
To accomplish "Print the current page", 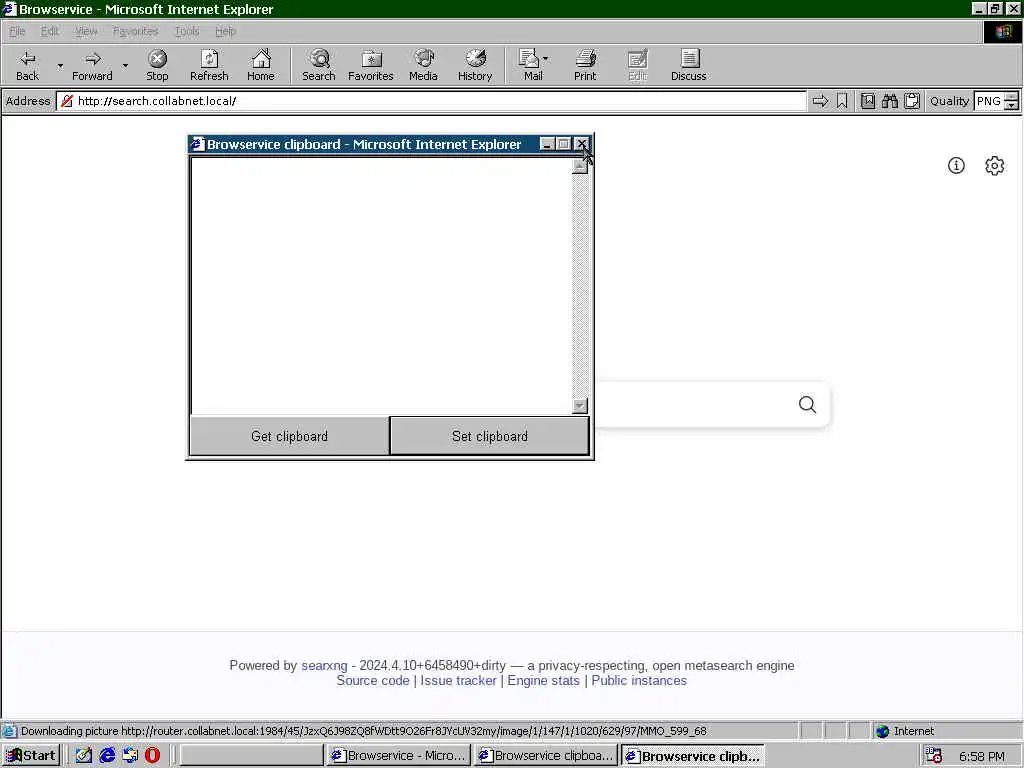I will (585, 65).
